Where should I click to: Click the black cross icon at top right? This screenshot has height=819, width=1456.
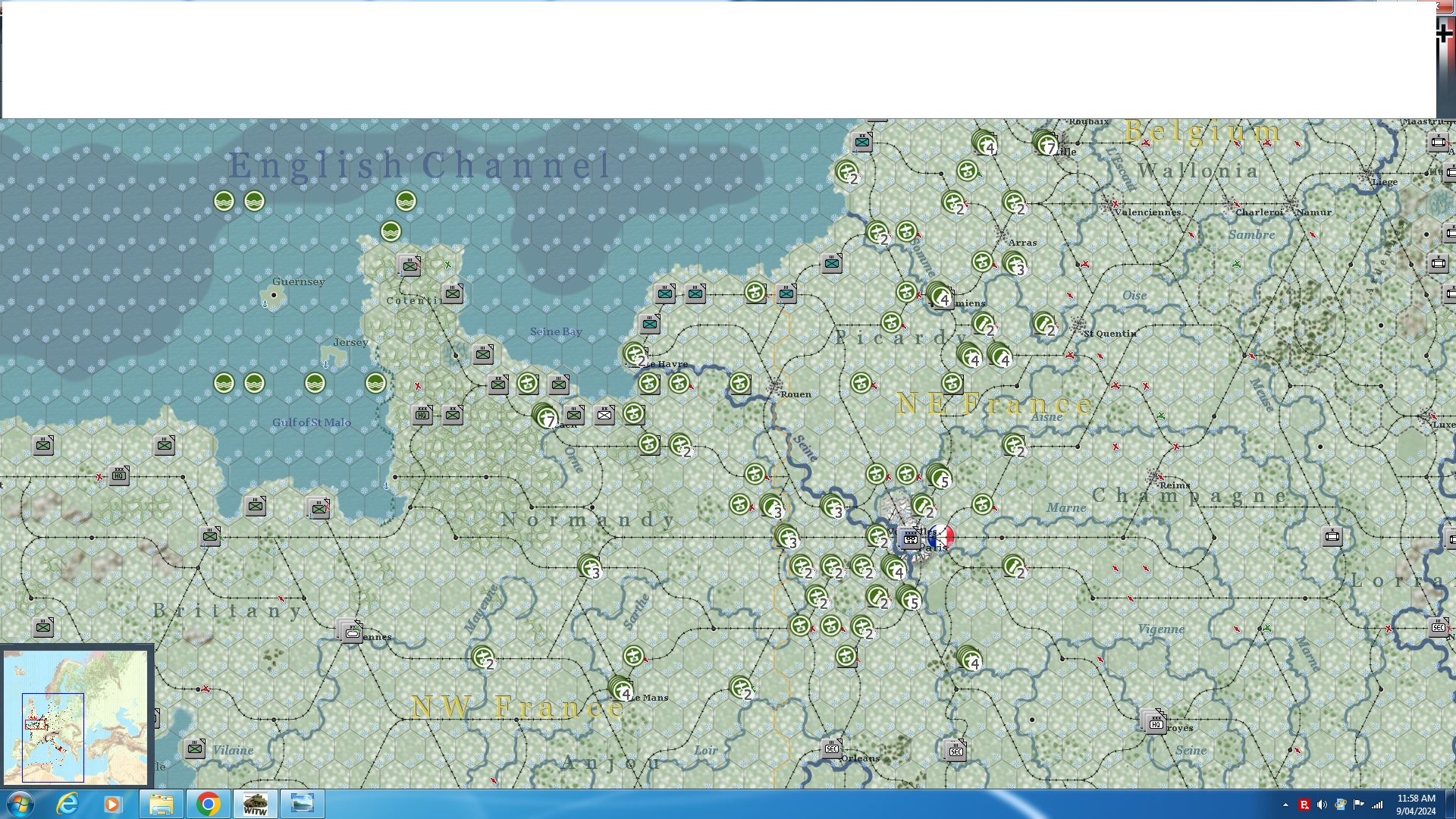[1445, 33]
